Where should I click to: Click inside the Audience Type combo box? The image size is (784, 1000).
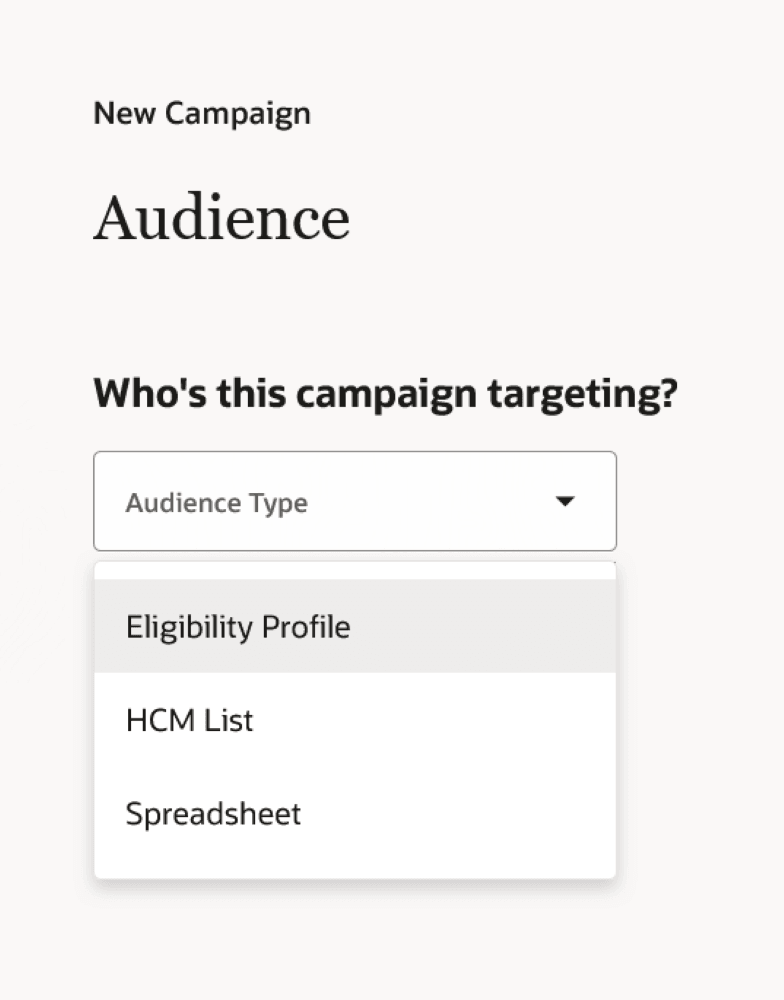click(x=300, y=501)
